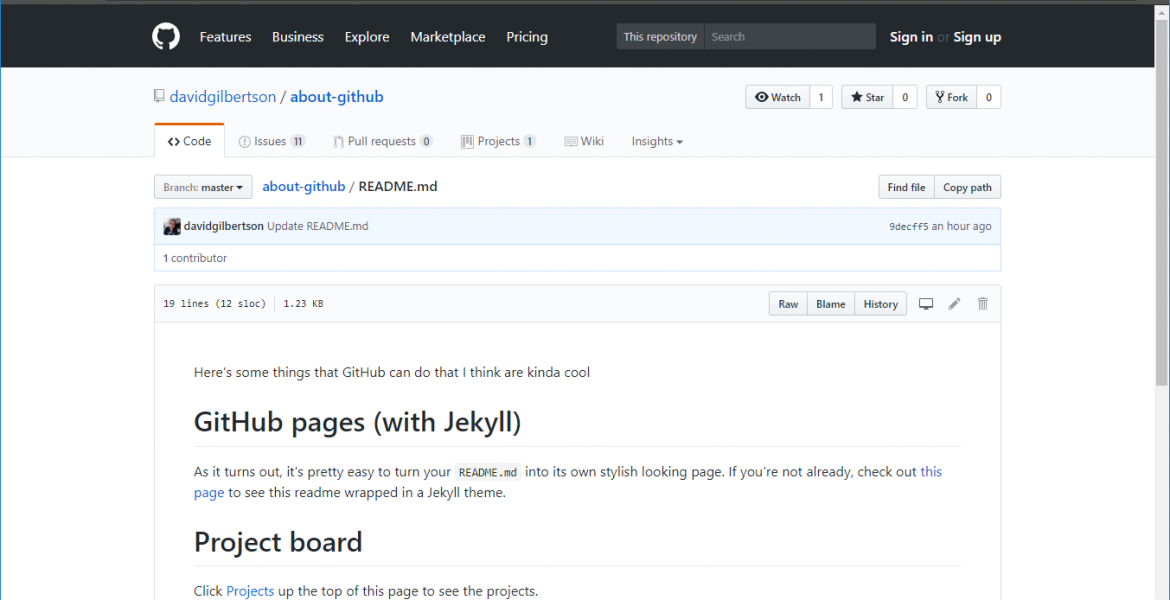Screen dimensions: 1170x600
Task: Switch to the Issues tab
Action: pos(272,141)
